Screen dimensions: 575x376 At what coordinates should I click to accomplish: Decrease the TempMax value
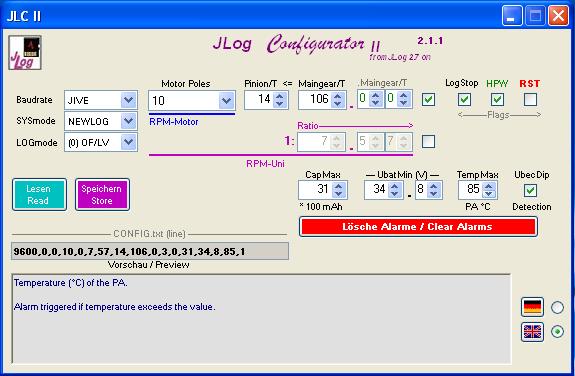(x=488, y=194)
